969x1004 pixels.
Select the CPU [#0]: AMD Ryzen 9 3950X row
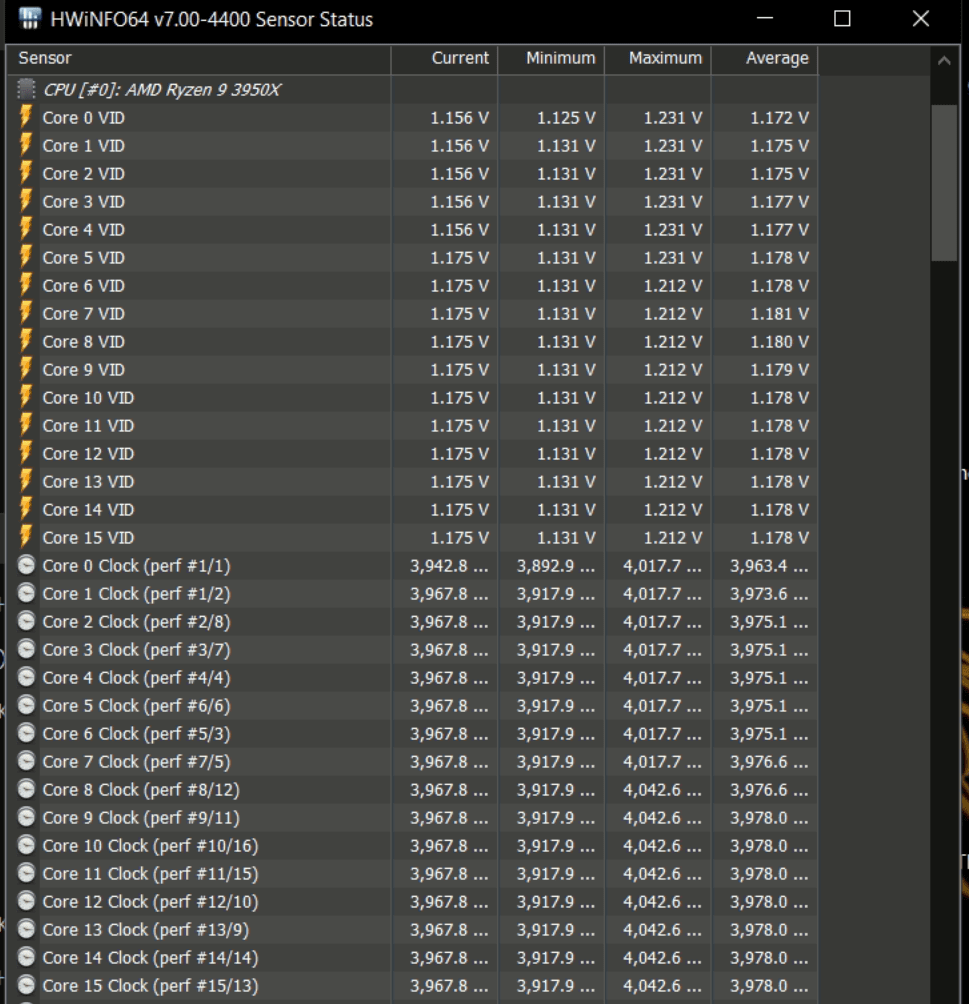pyautogui.click(x=412, y=90)
